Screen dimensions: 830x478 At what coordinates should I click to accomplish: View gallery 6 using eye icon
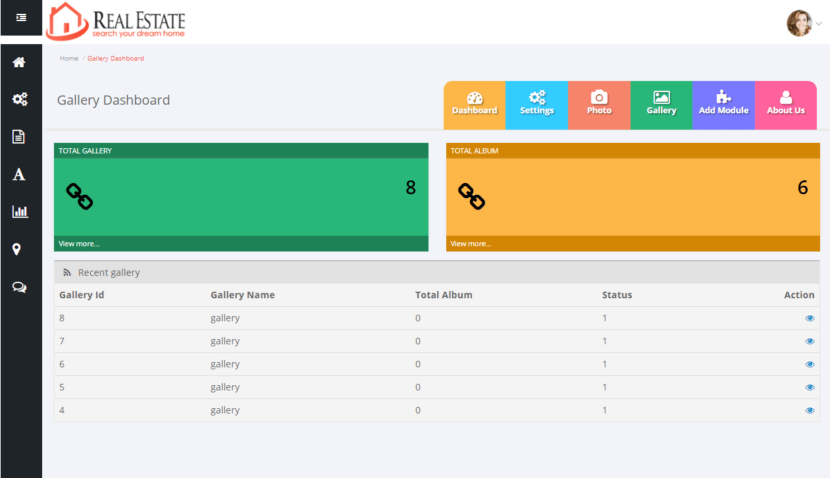point(809,364)
